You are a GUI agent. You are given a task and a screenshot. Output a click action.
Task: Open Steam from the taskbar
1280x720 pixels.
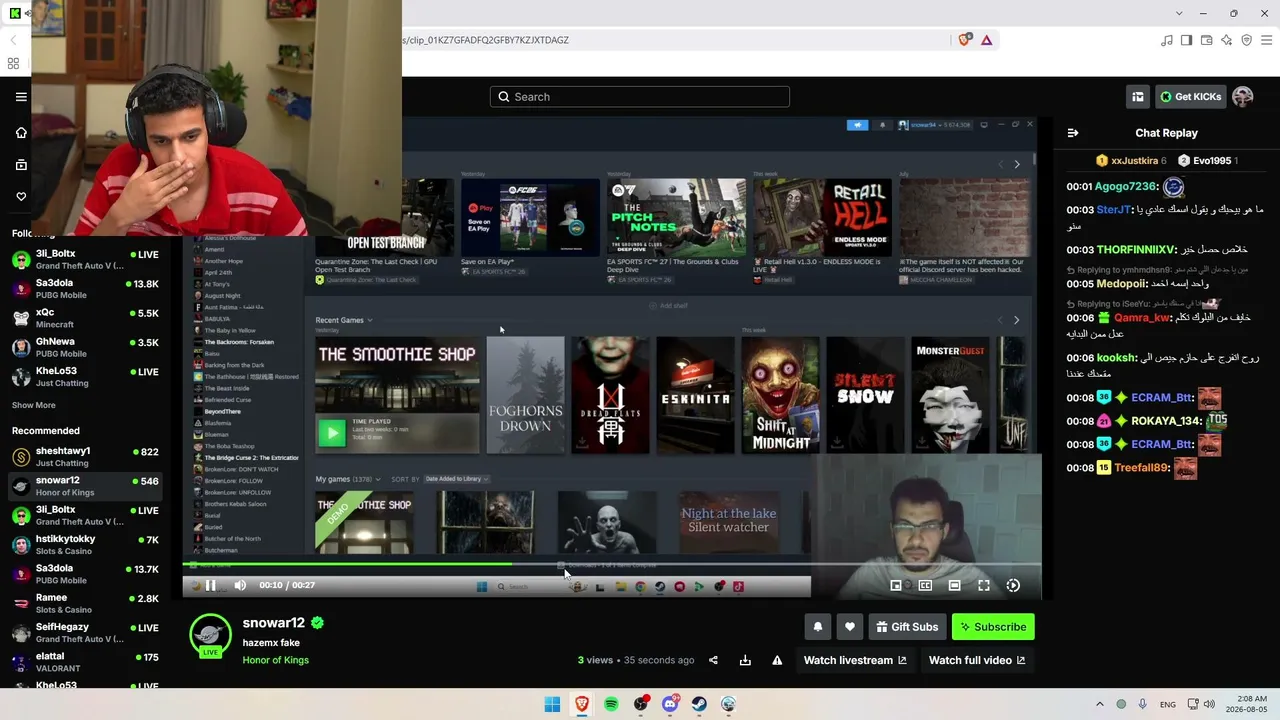pos(699,704)
